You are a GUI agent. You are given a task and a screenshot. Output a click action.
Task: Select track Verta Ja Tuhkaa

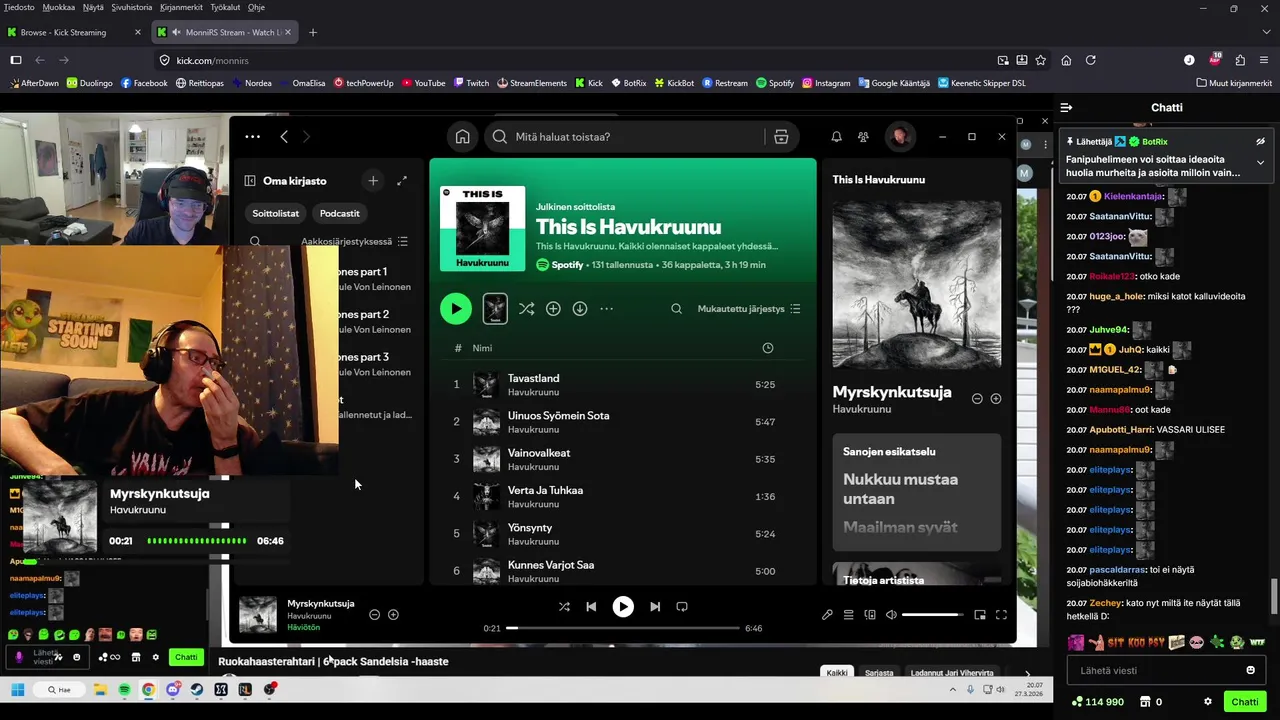pyautogui.click(x=545, y=490)
